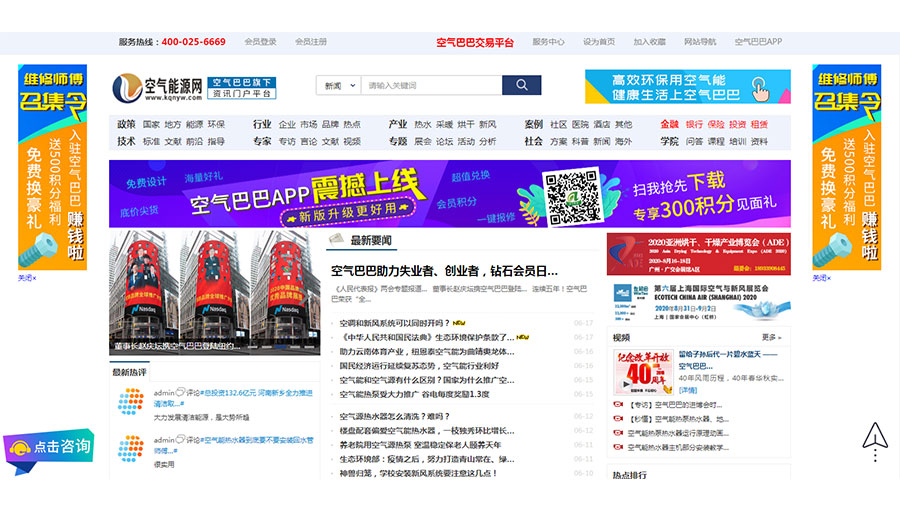
Task: Open the 空气巴巴交易平台 link
Action: pos(475,42)
